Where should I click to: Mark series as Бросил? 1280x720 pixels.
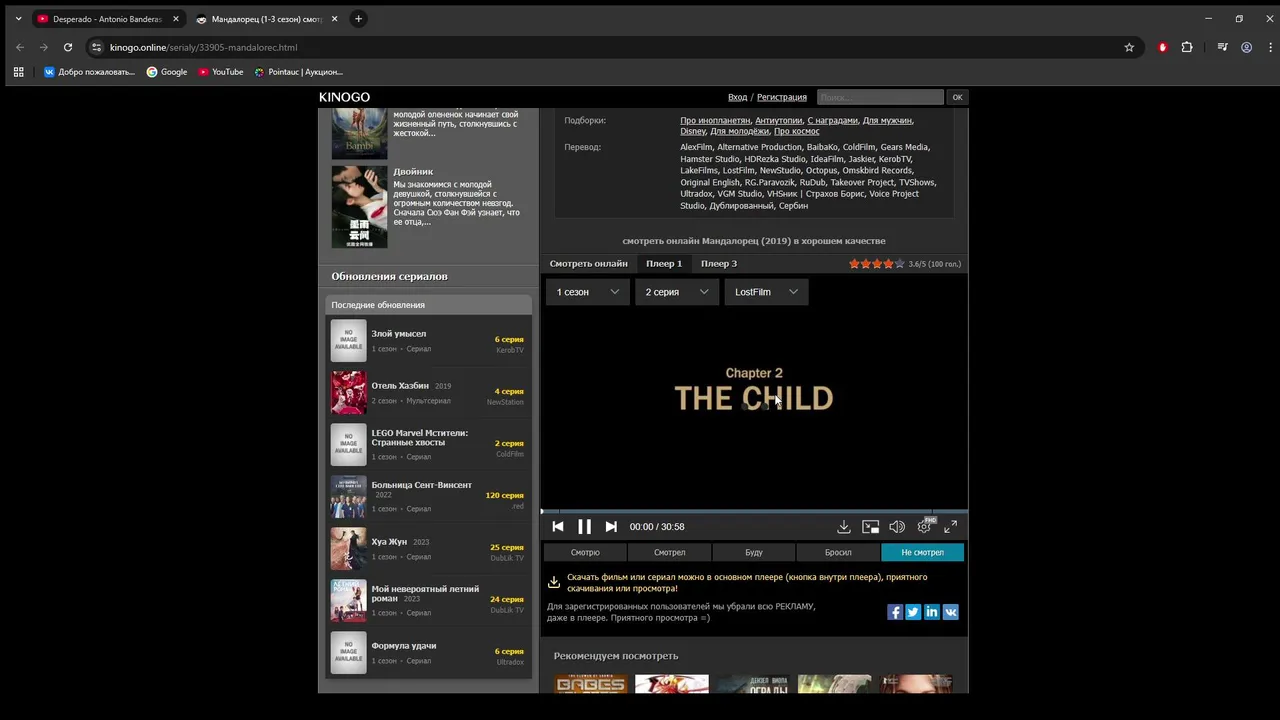[838, 552]
